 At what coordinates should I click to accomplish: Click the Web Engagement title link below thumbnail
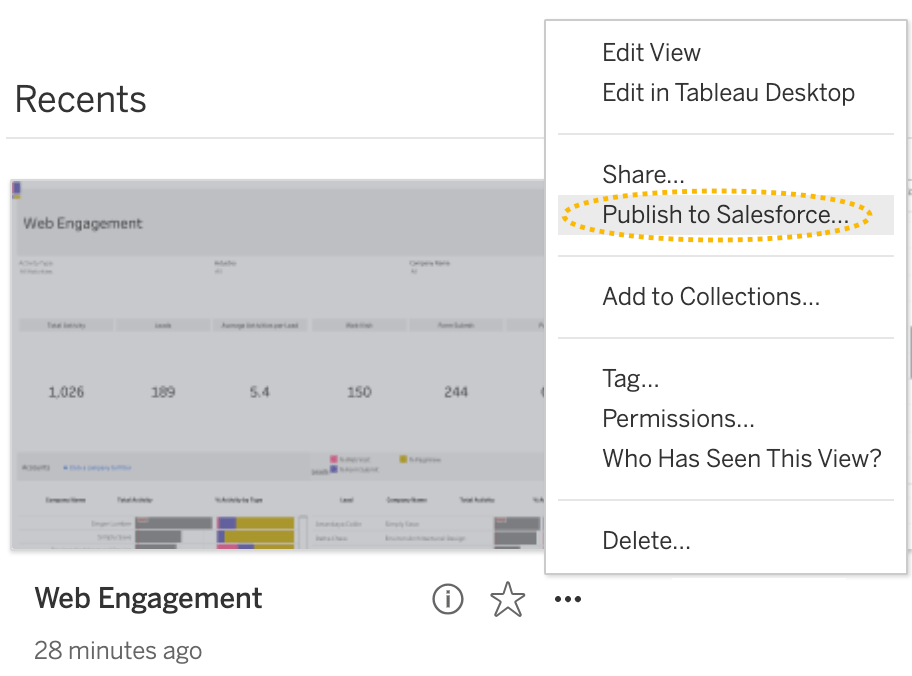pyautogui.click(x=148, y=598)
